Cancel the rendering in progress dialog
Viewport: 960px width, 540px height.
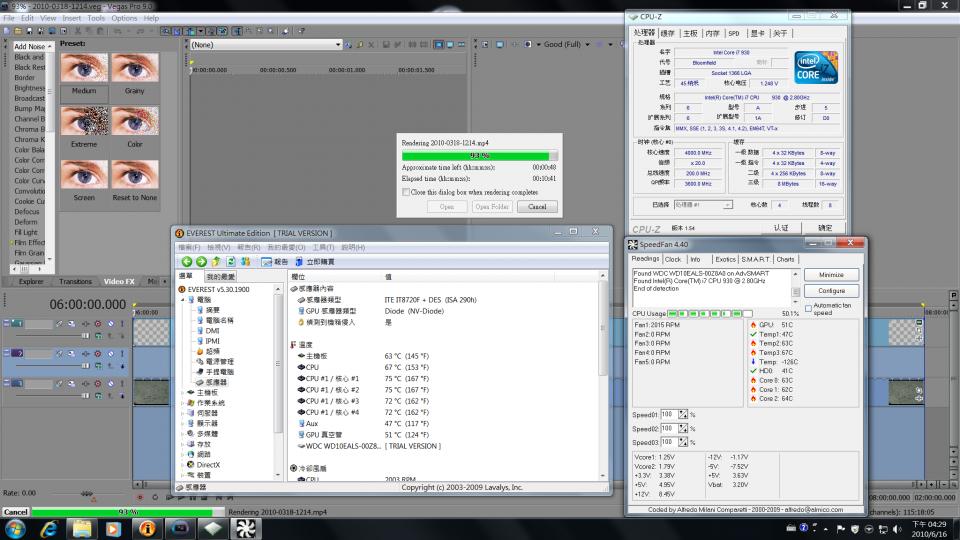coord(537,207)
